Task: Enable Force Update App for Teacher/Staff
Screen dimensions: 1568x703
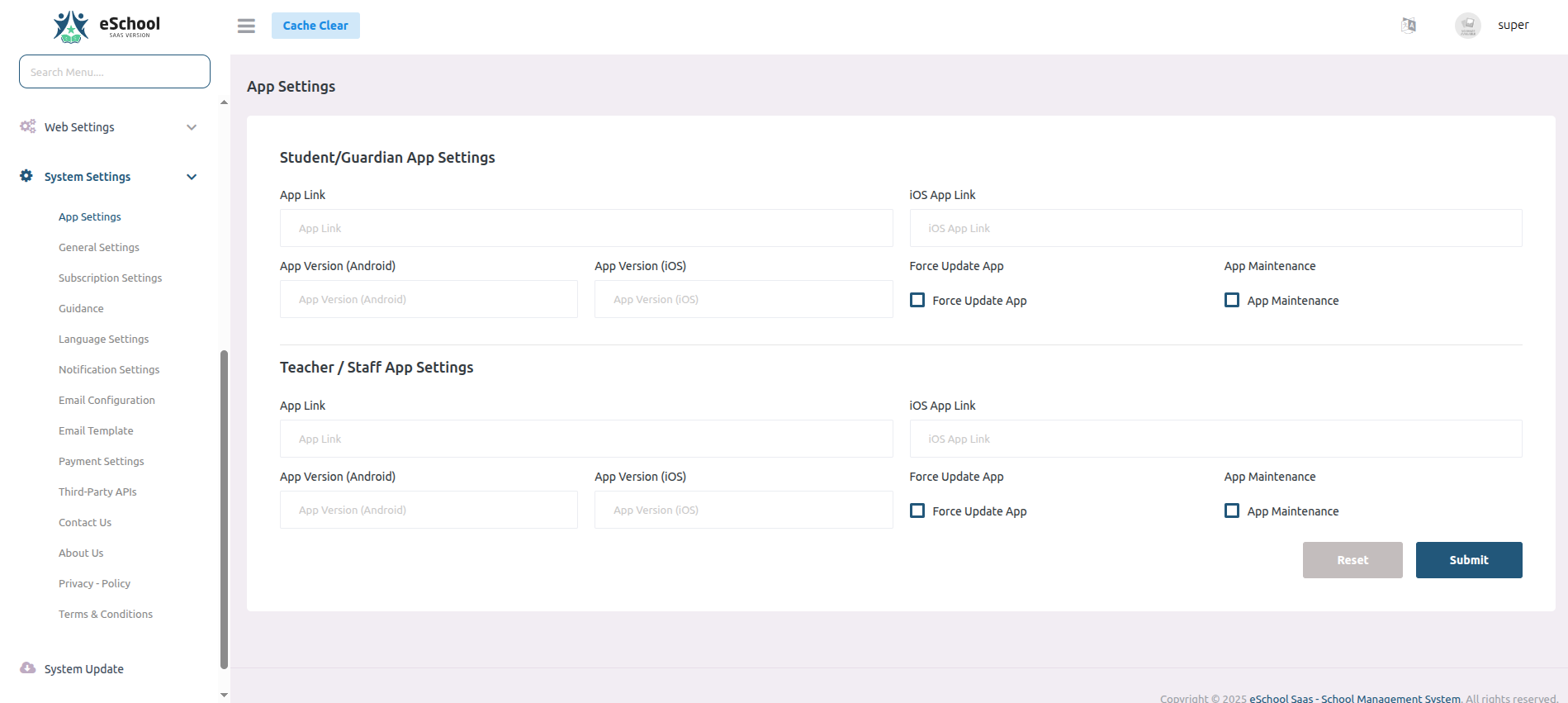Action: tap(917, 511)
